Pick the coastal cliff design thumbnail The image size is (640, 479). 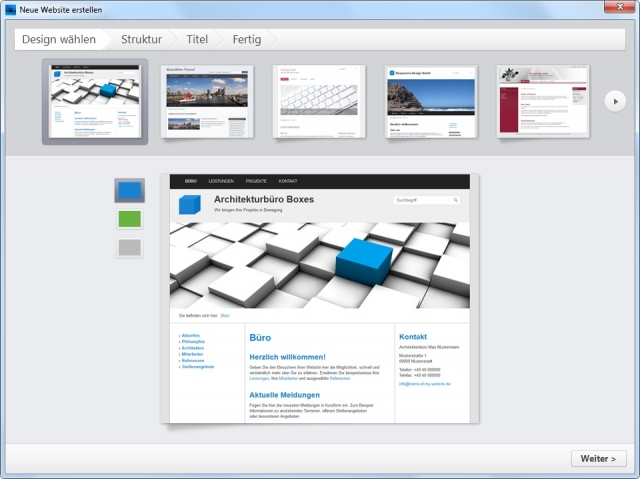[431, 101]
